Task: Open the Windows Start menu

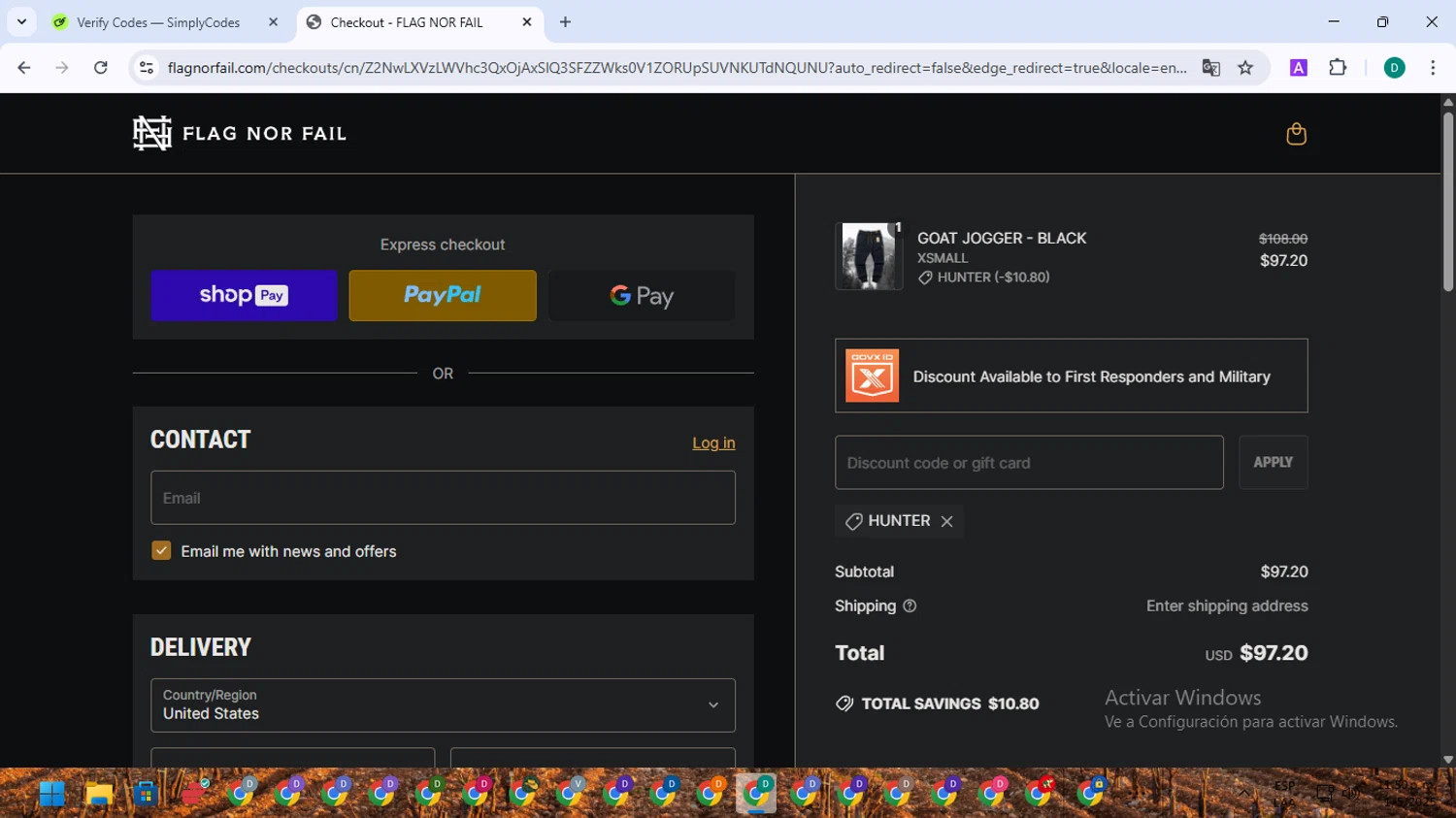Action: click(x=52, y=794)
